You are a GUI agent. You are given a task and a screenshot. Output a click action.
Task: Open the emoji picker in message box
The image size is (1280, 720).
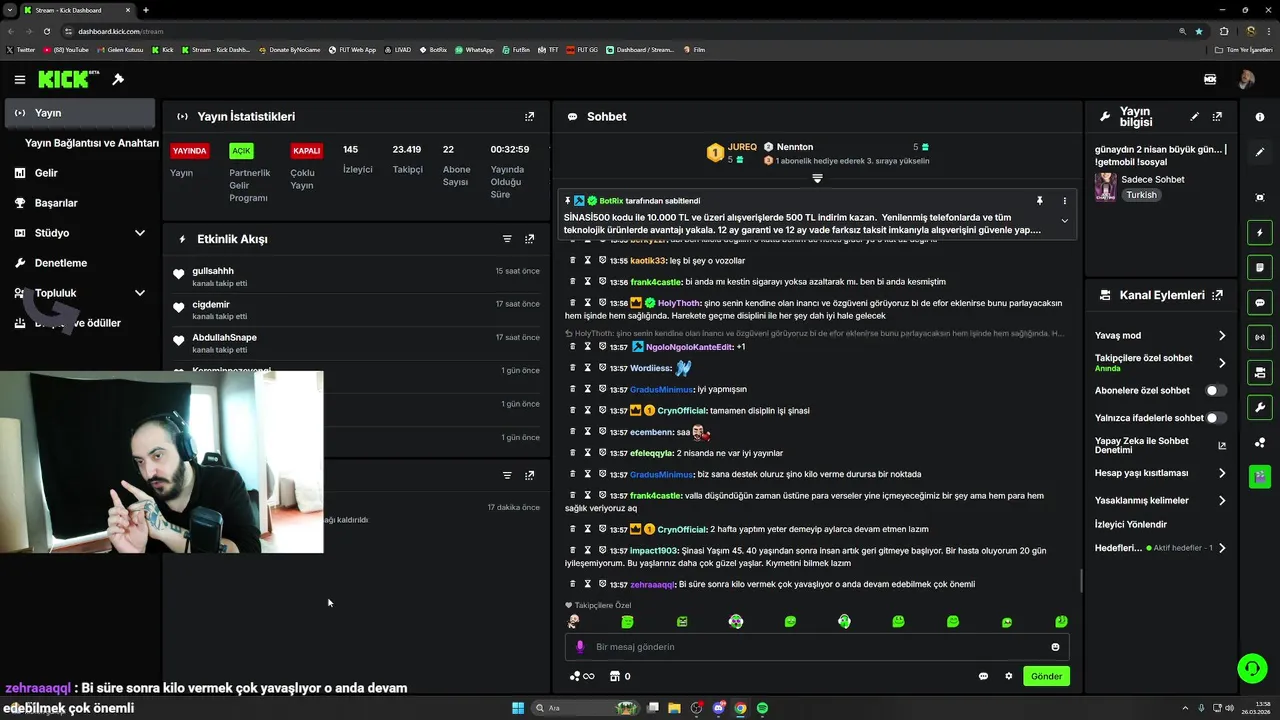click(x=1055, y=647)
